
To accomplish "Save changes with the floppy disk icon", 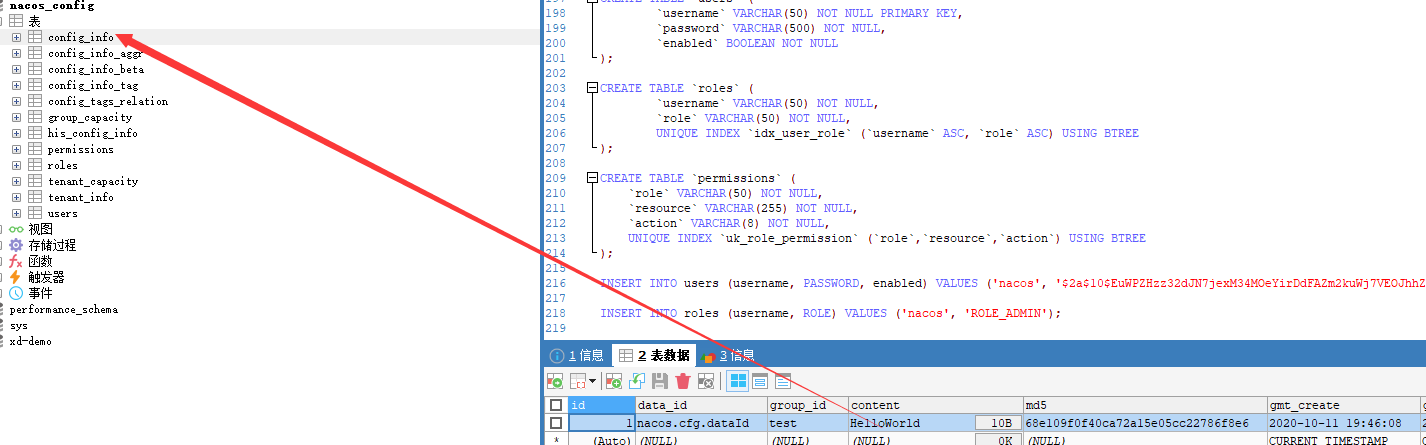I will [x=660, y=381].
